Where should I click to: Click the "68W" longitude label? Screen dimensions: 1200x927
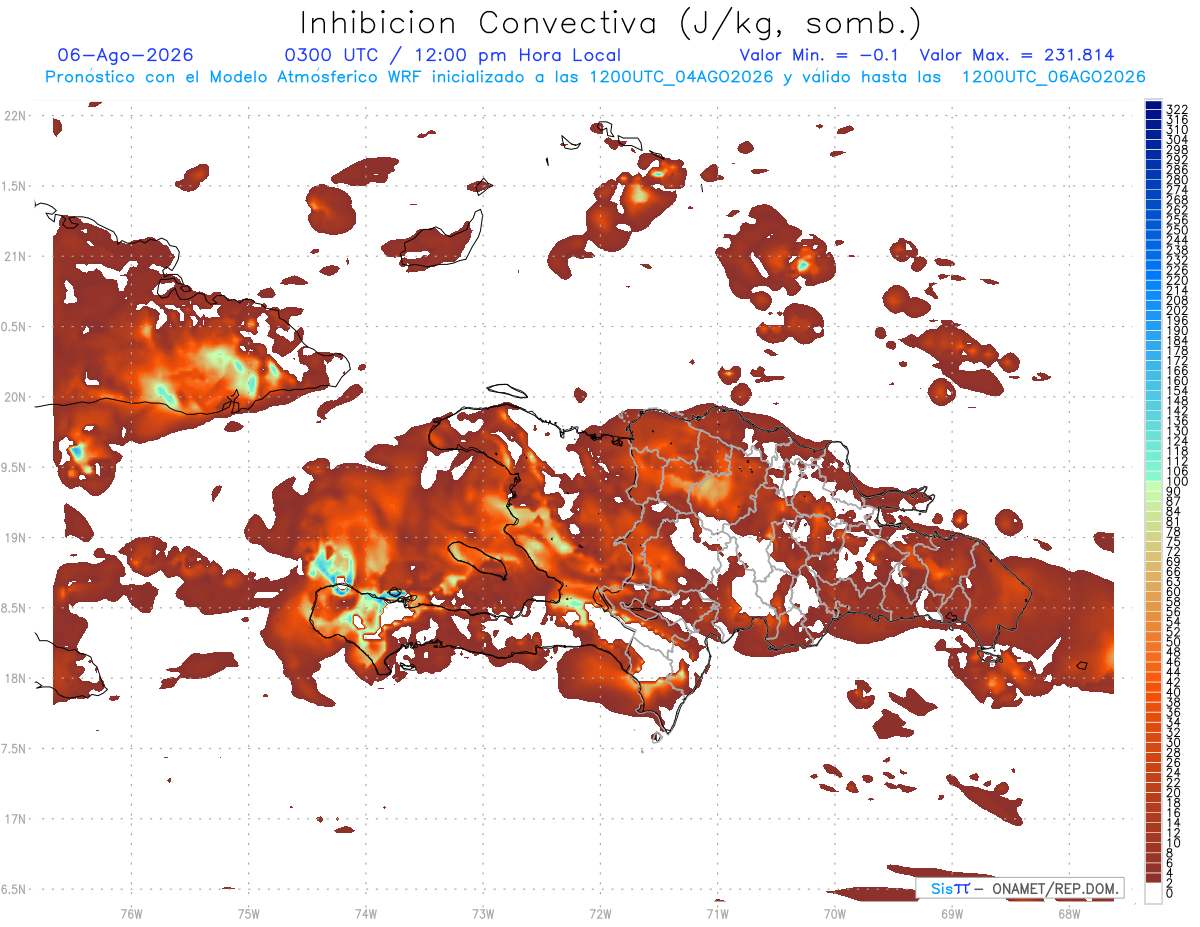[x=1069, y=913]
